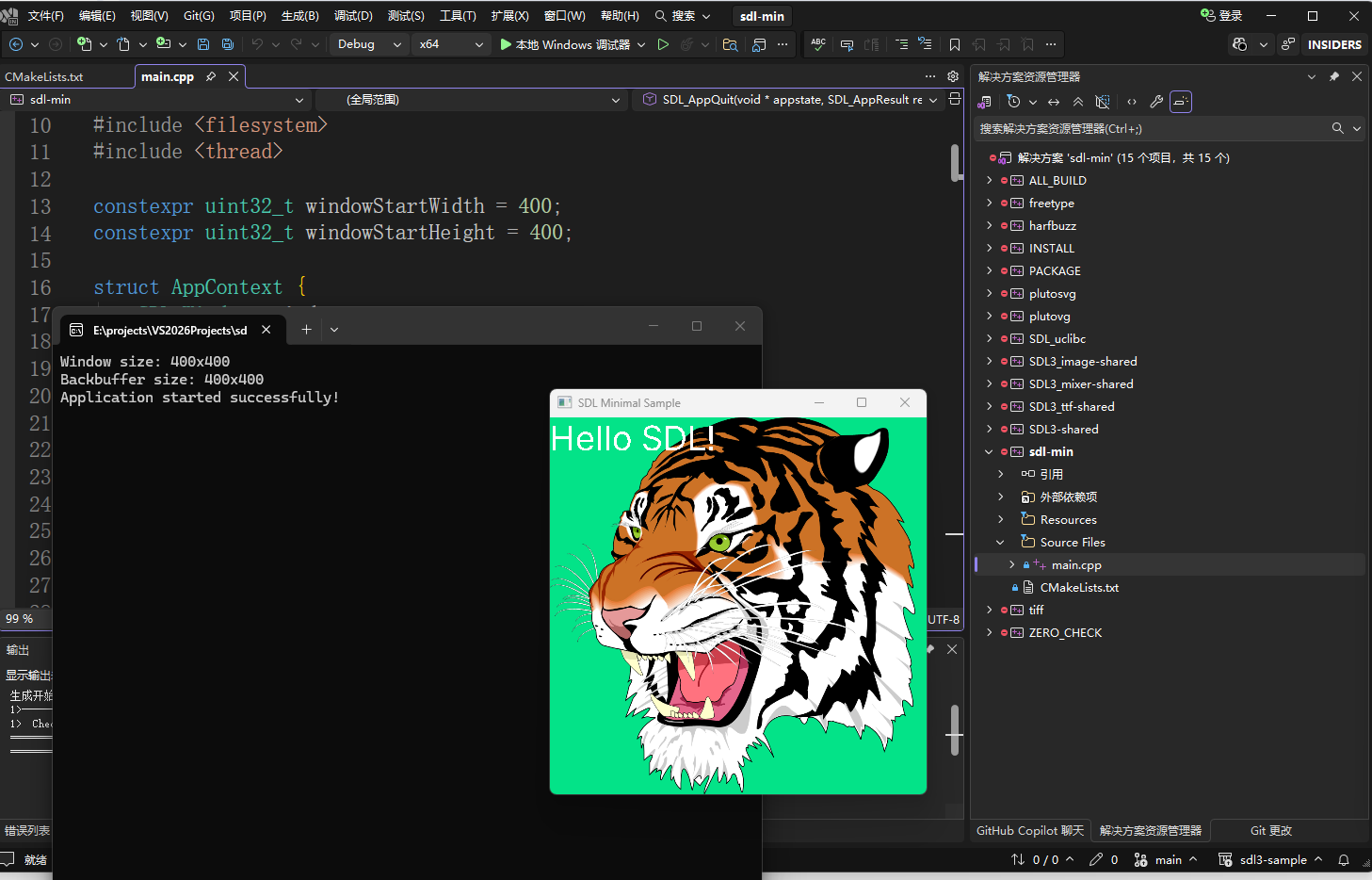Open properties wrench icon in Solution Explorer

point(1156,102)
